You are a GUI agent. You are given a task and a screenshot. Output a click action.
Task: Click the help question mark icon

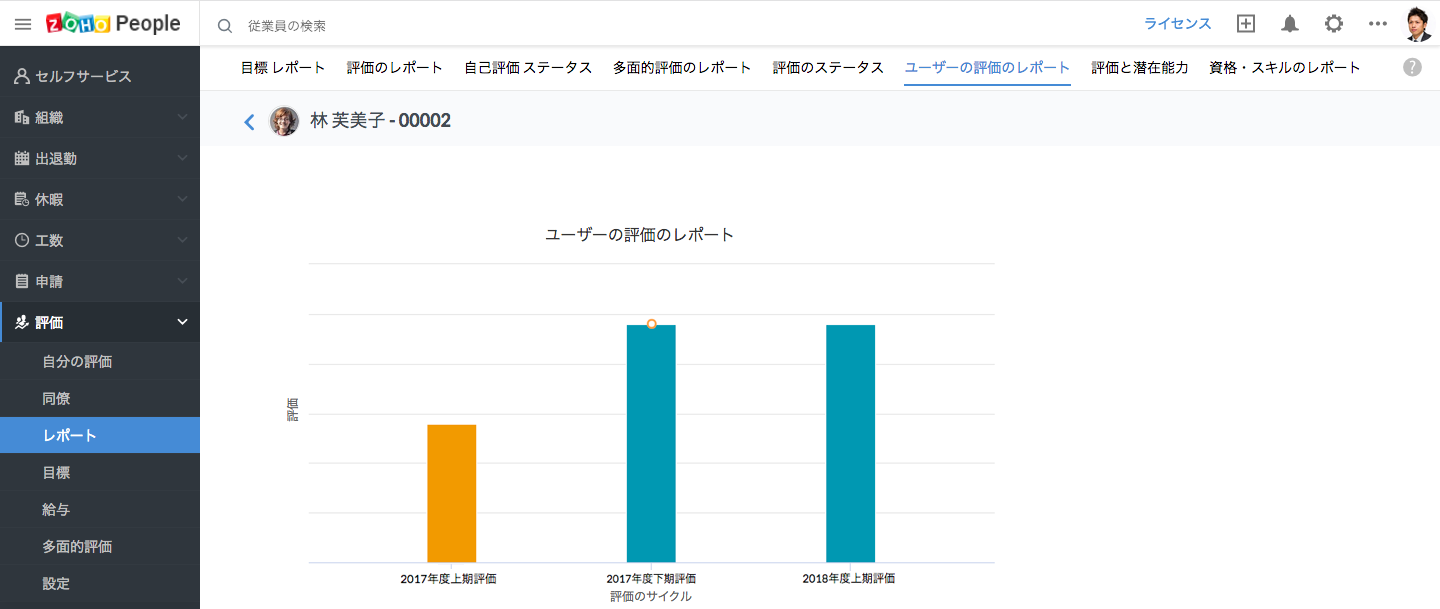[1412, 67]
